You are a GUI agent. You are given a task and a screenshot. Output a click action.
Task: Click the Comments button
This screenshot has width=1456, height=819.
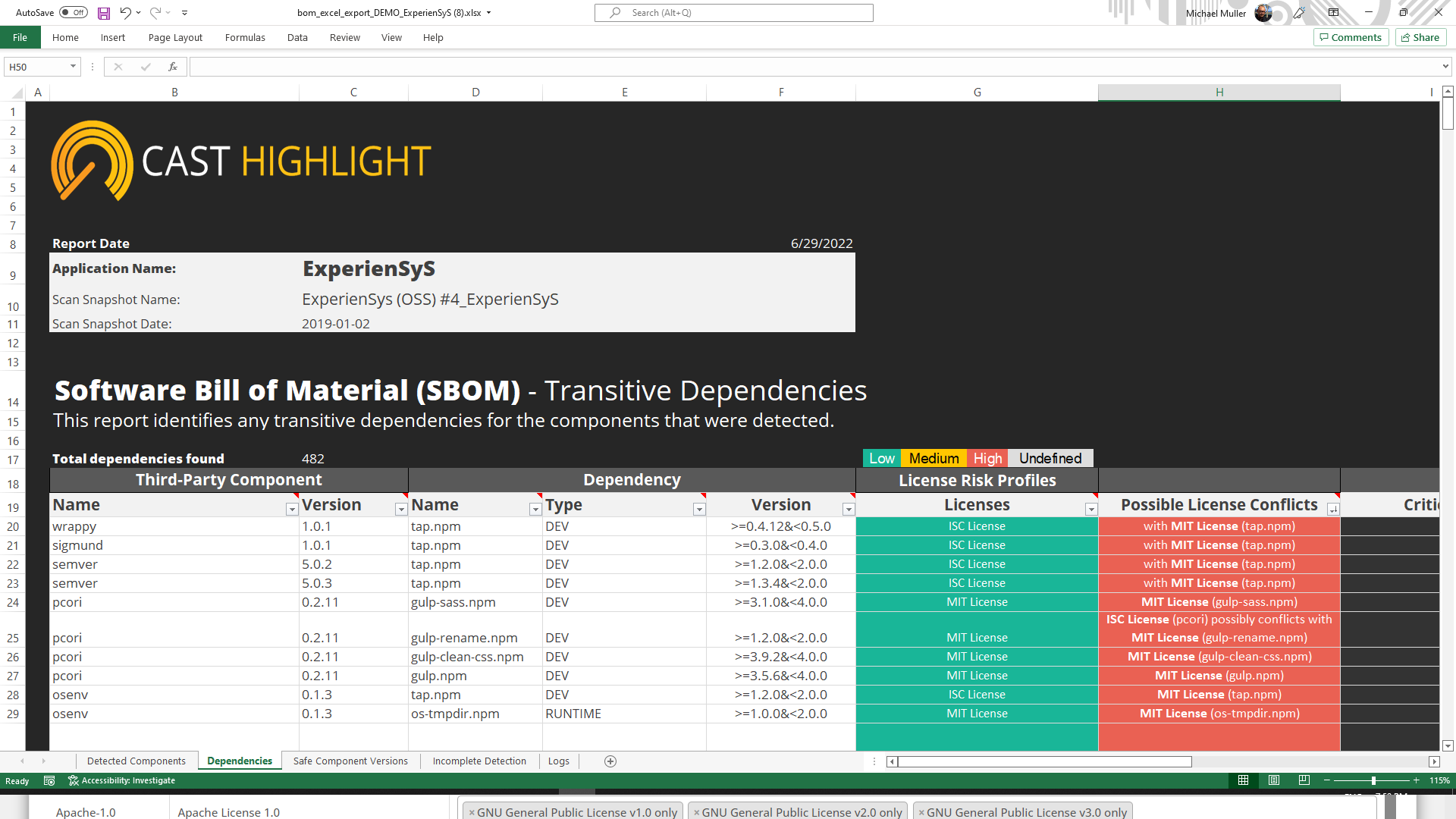pyautogui.click(x=1351, y=37)
